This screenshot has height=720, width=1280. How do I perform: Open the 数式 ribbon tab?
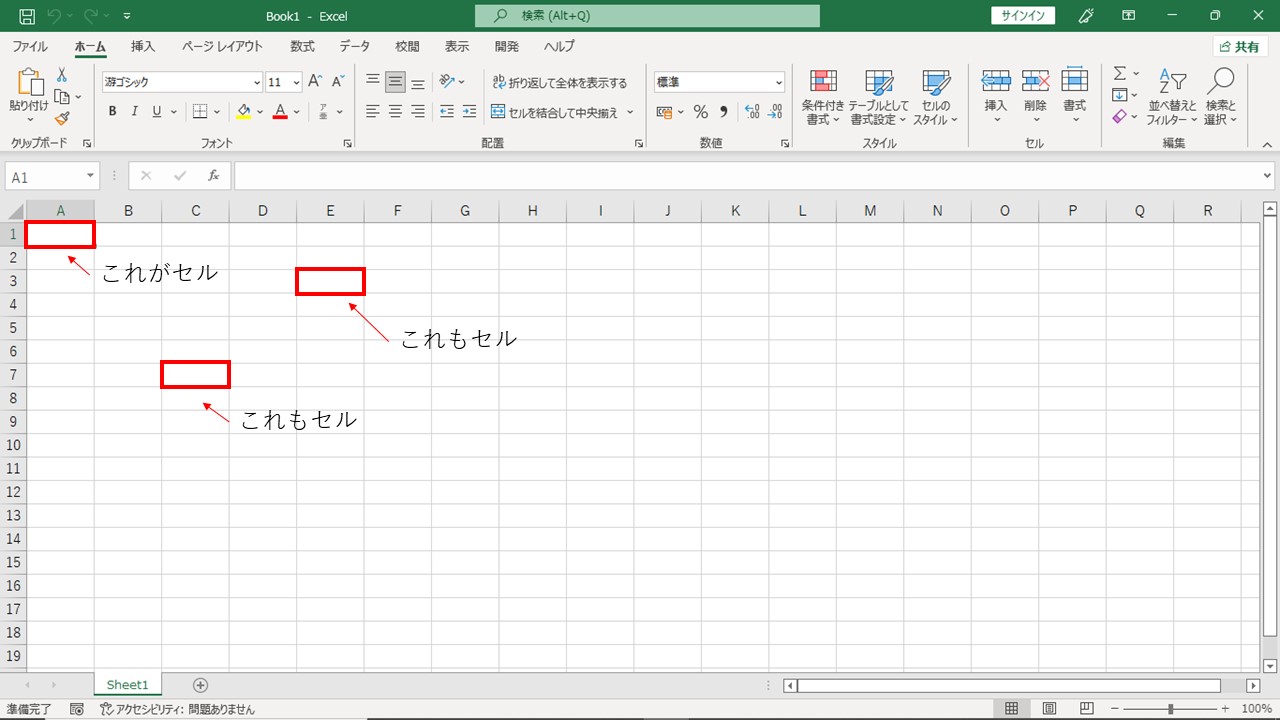(302, 47)
